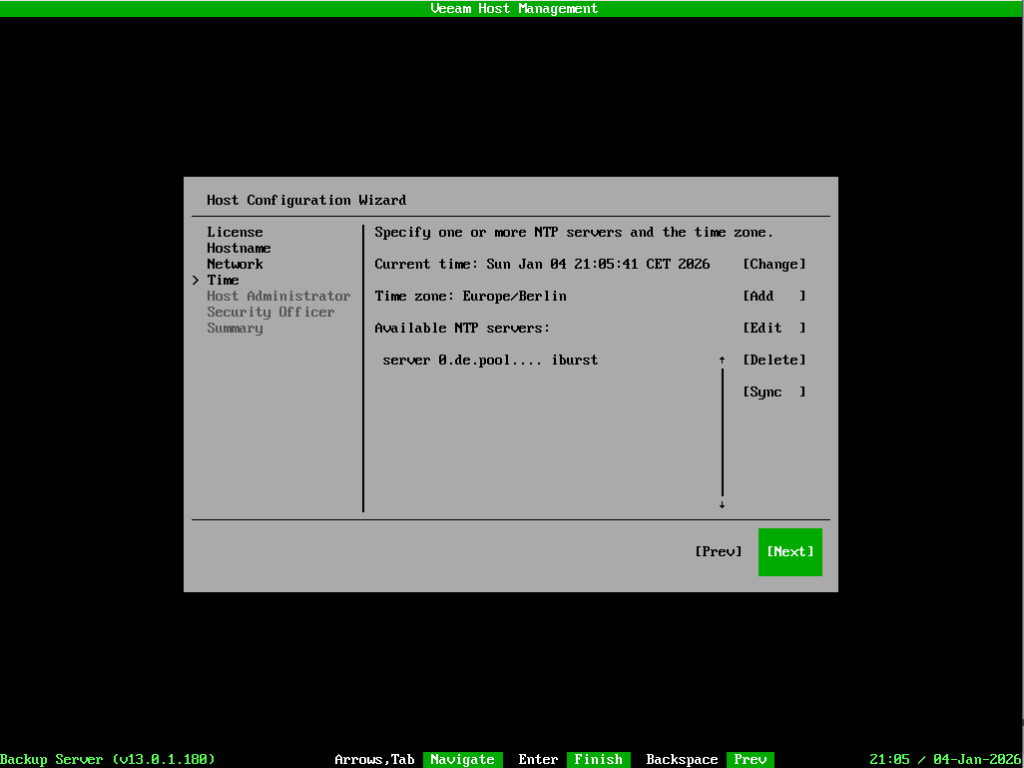Screen dimensions: 1024x768
Task: Click [Sync] to synchronize time
Action: (x=774, y=392)
